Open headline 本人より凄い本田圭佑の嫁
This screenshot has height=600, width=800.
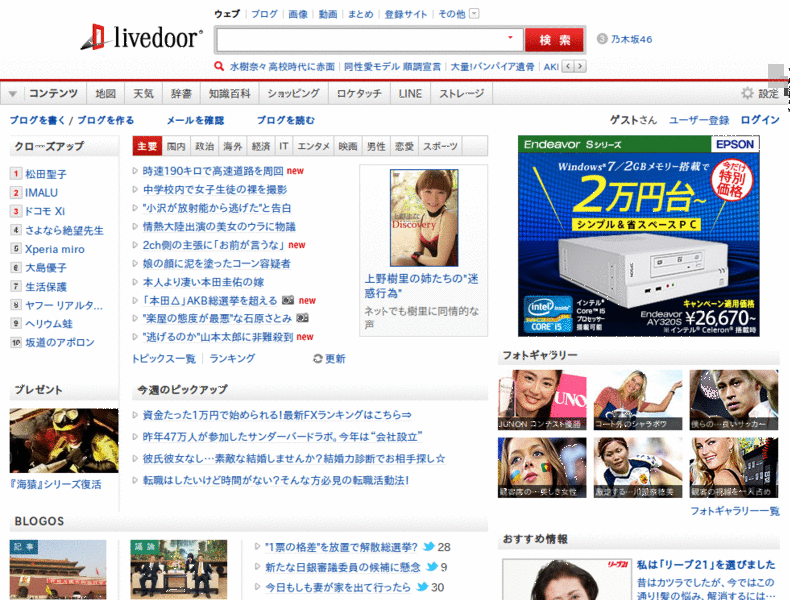click(x=204, y=282)
